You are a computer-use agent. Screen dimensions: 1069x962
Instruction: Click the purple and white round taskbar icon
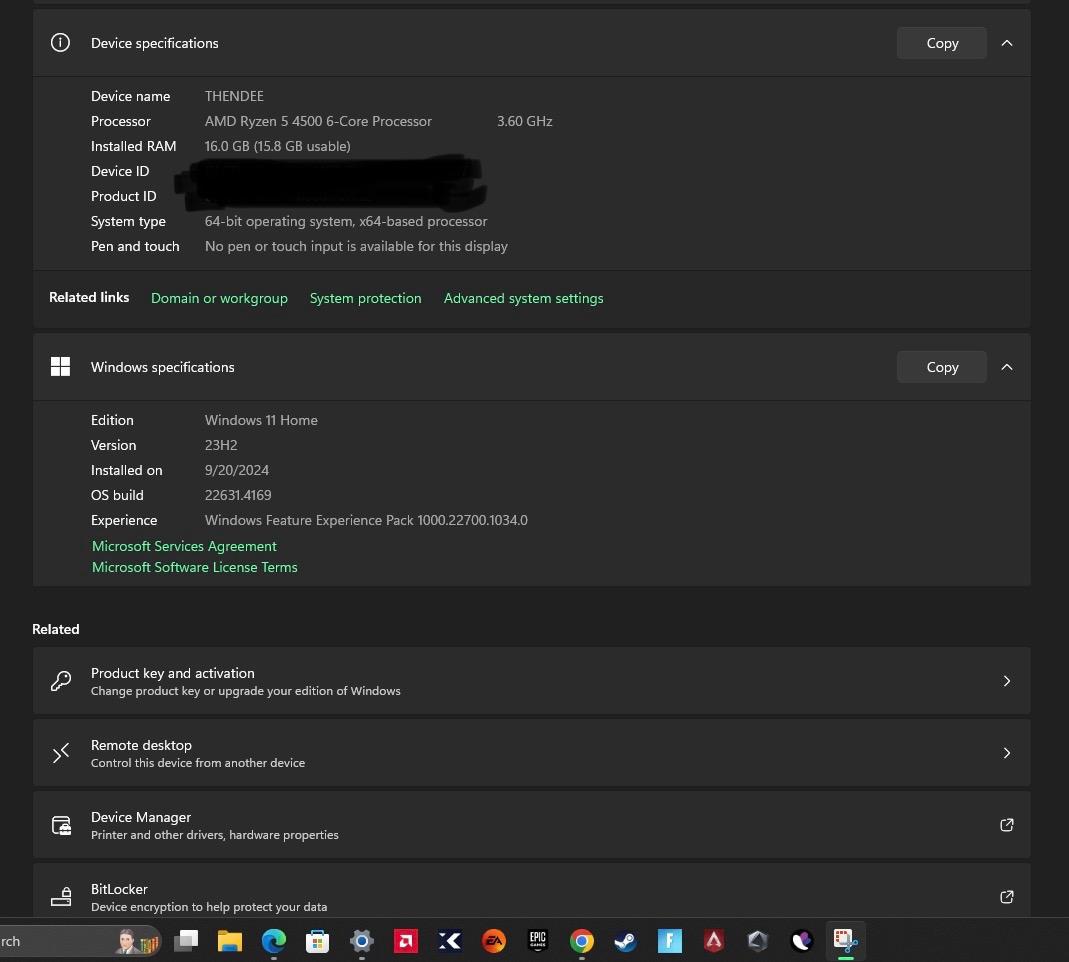click(802, 941)
